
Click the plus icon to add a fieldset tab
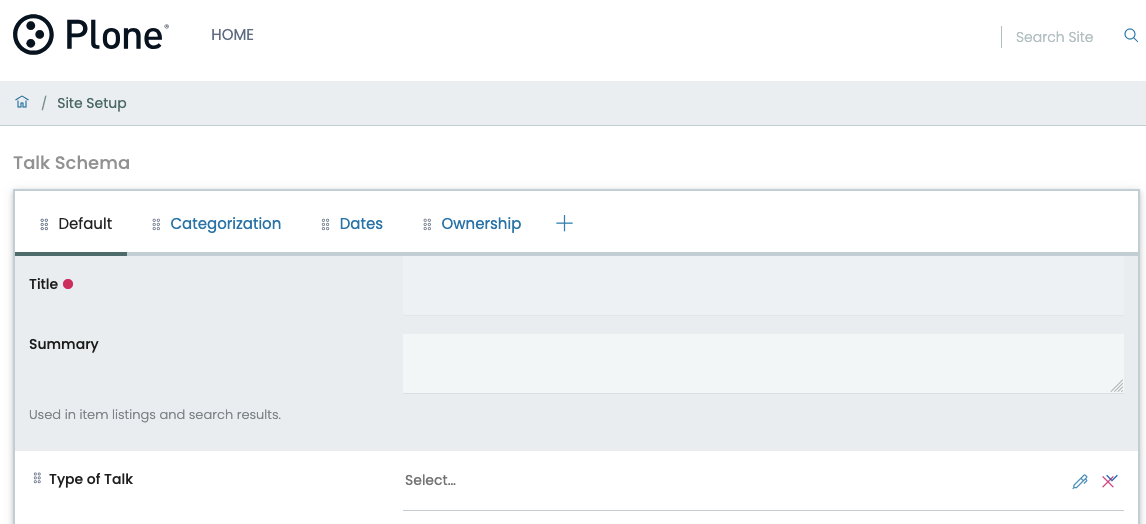[564, 224]
